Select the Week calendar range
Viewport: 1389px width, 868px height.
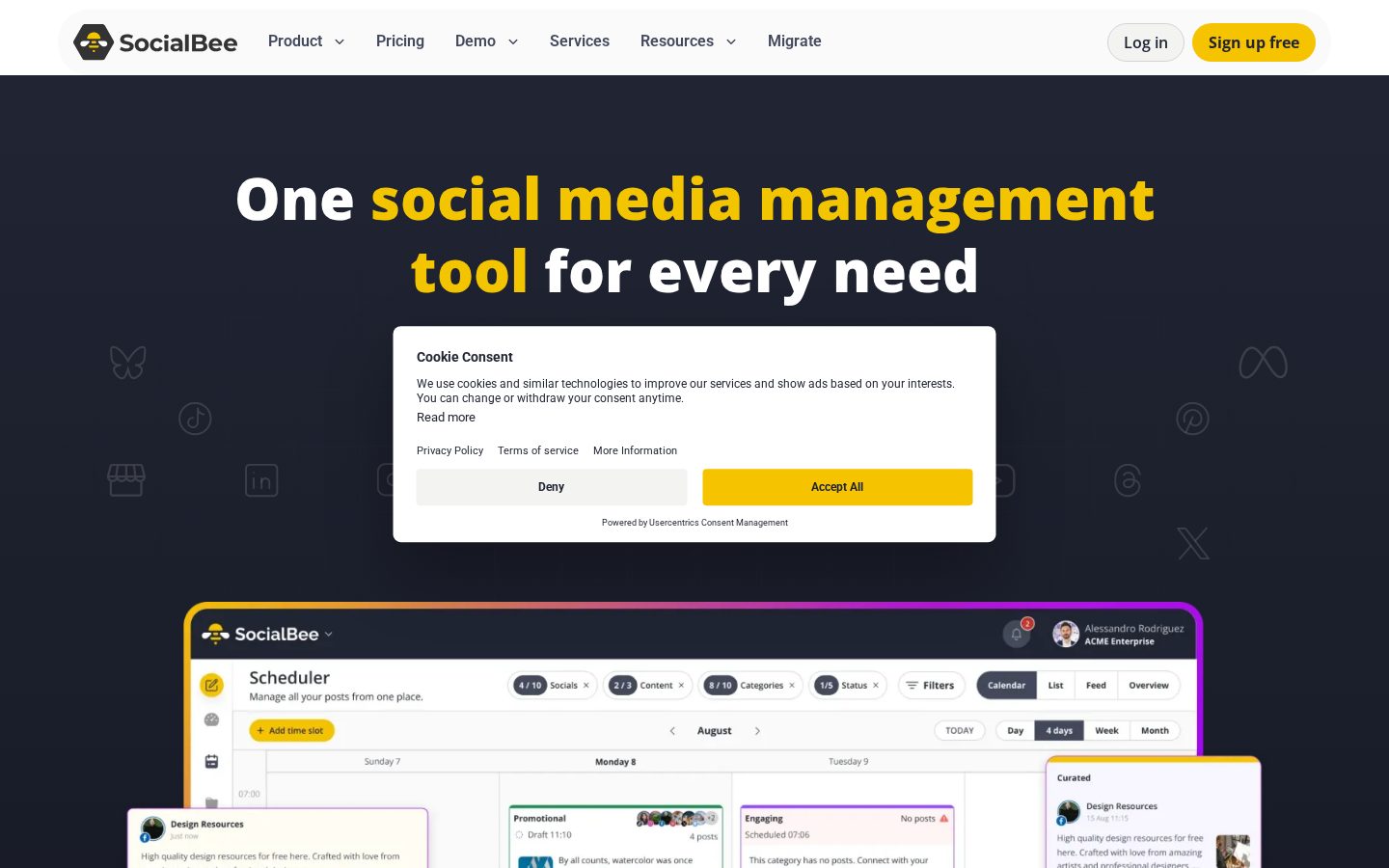(x=1106, y=731)
